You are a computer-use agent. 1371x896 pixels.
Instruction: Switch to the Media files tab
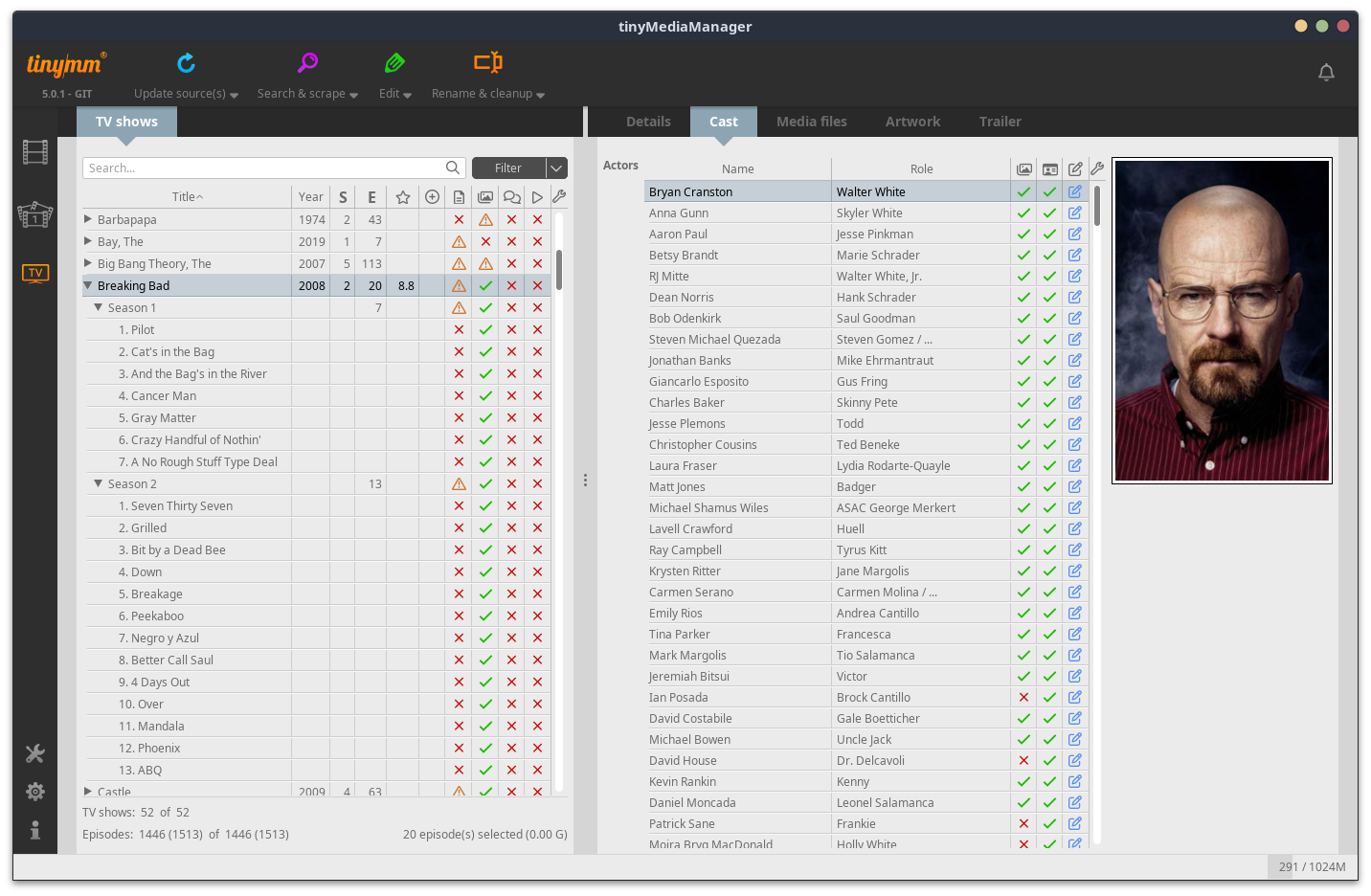coord(811,122)
